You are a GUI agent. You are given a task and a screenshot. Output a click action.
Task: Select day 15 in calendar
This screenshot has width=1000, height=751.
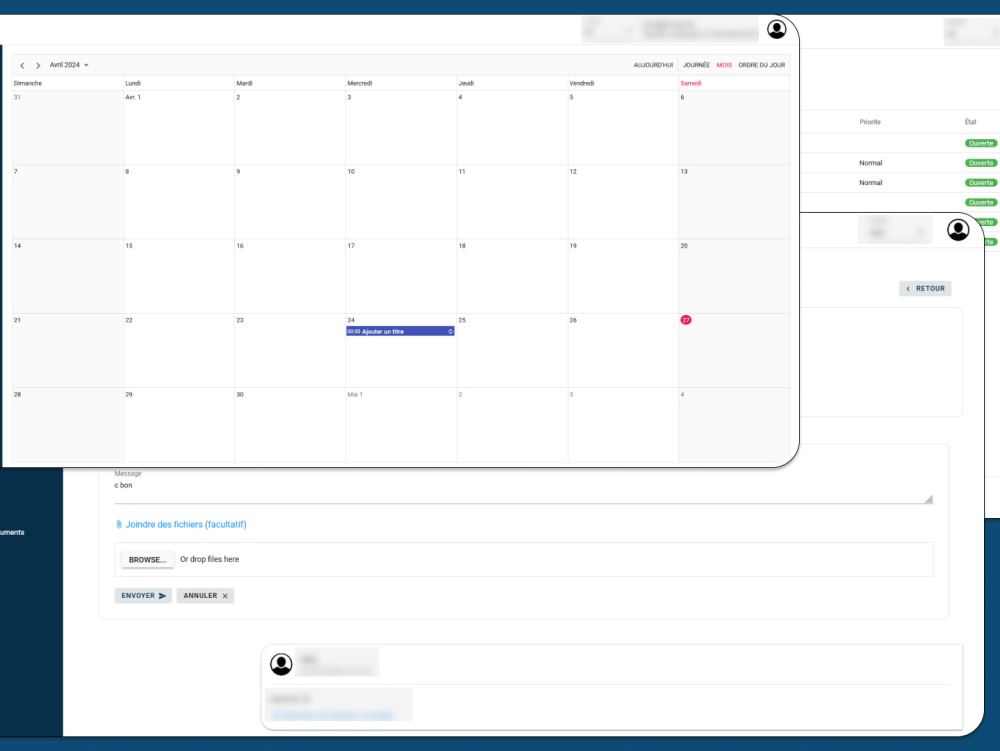pyautogui.click(x=179, y=276)
